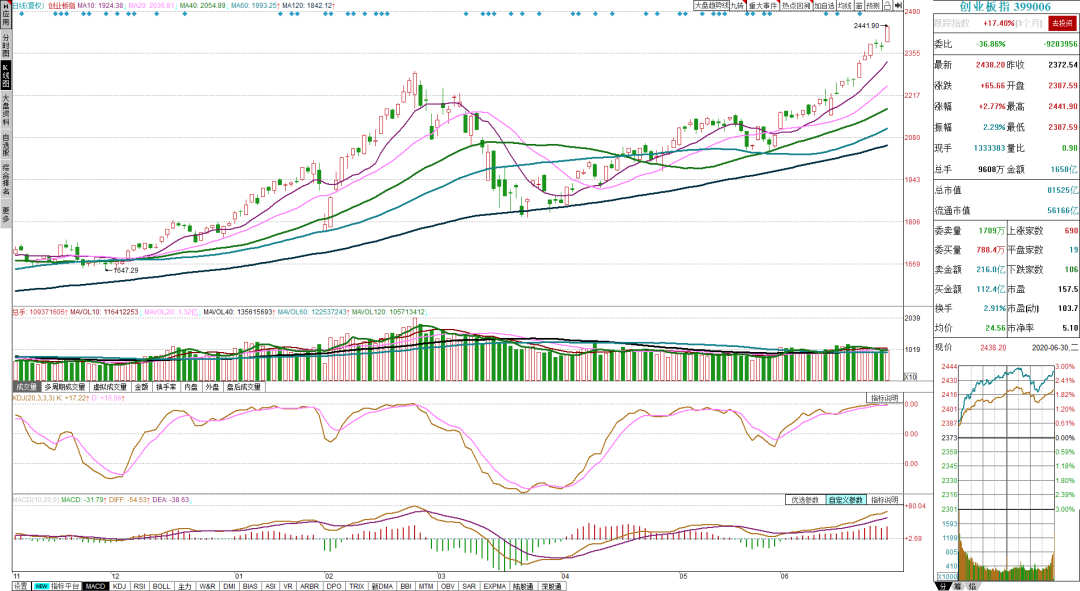Click the X10 volume scale label
This screenshot has height=591, width=1080.
[910, 377]
